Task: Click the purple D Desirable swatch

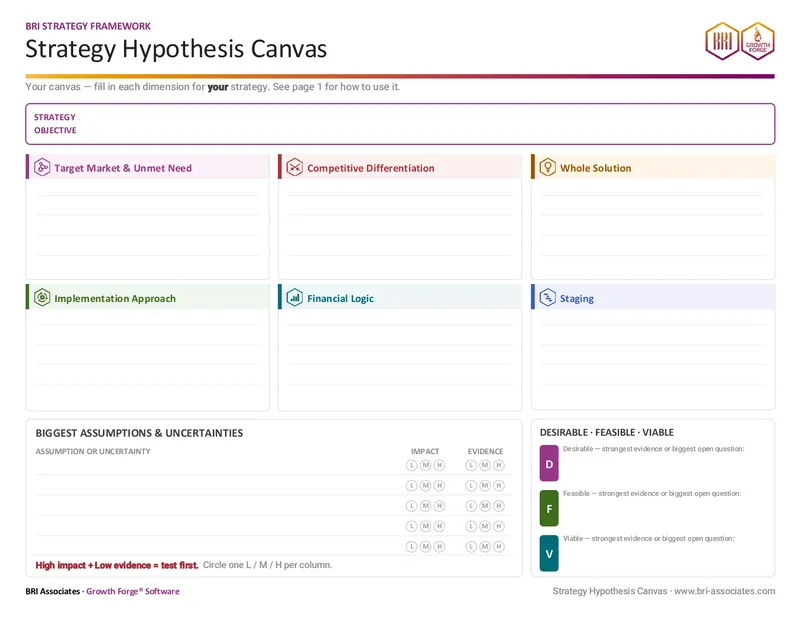Action: [549, 463]
